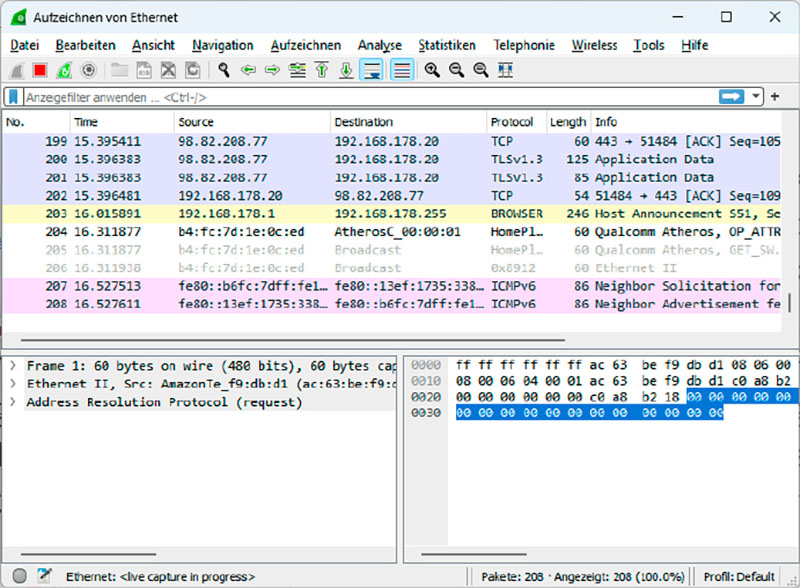
Task: Open capture file properties status icon
Action: (x=45, y=576)
